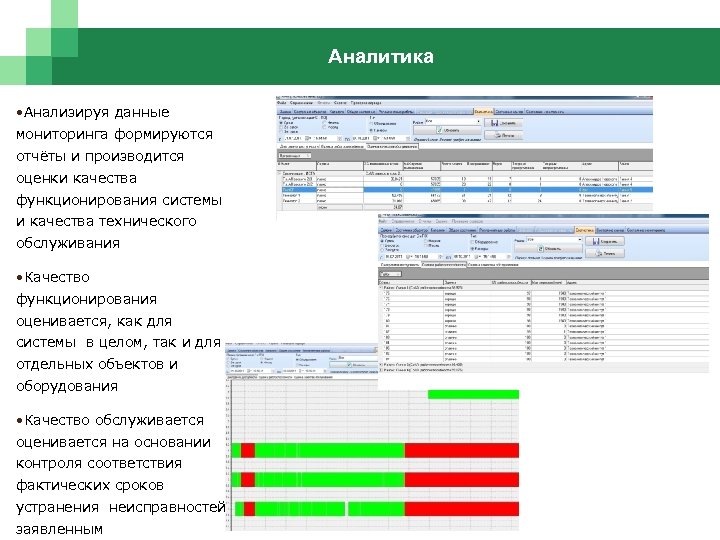The width and height of the screenshot is (720, 540).
Task: Collapse the first district group in the middle table
Action: 381,287
